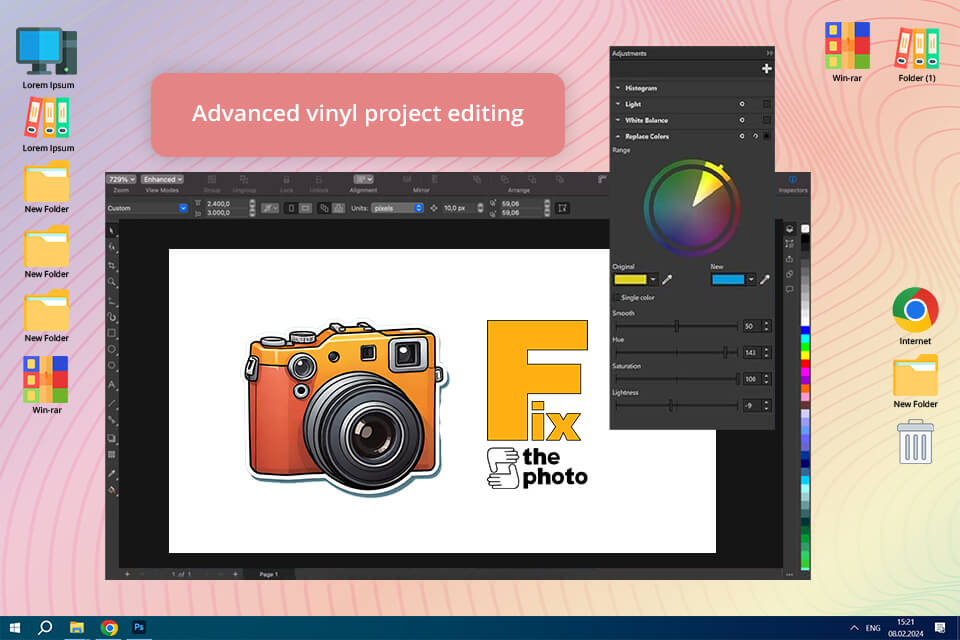The width and height of the screenshot is (960, 640).
Task: Enable the Single color checkbox
Action: (617, 298)
